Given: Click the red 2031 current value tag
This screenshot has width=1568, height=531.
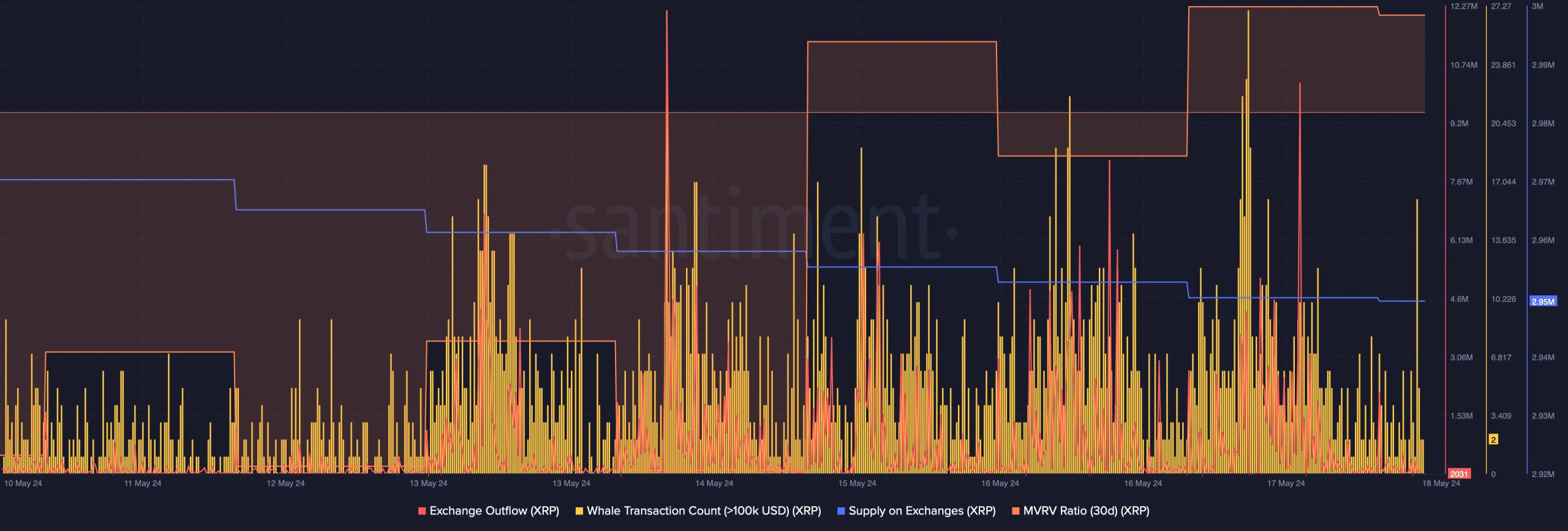Looking at the screenshot, I should click(x=1459, y=474).
